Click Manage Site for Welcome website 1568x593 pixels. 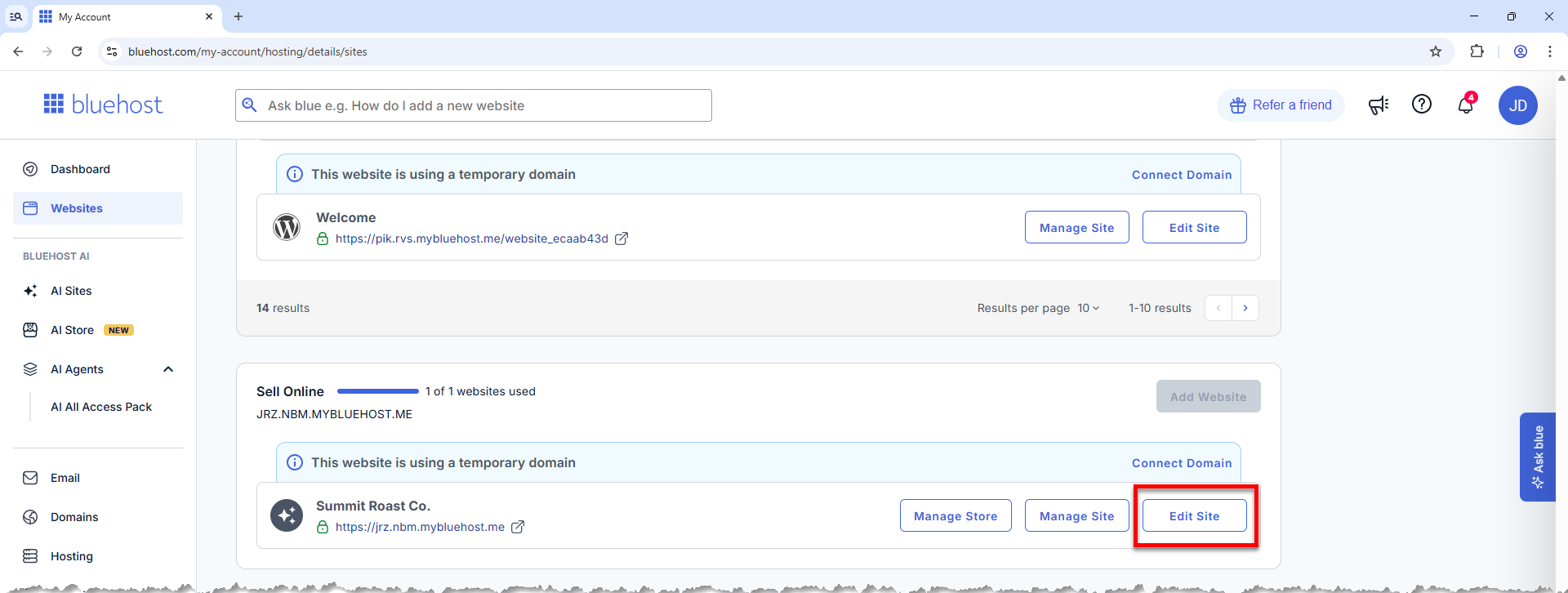1077,227
